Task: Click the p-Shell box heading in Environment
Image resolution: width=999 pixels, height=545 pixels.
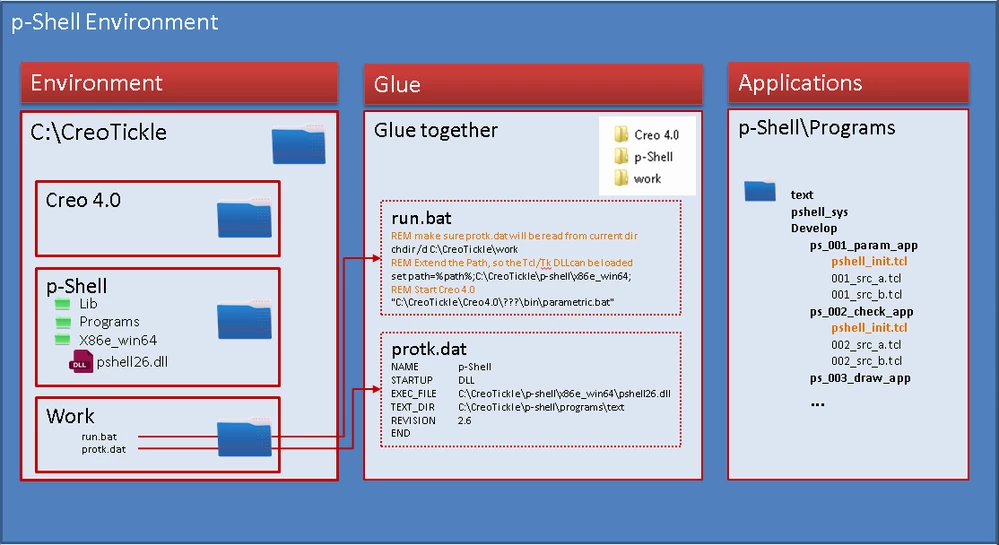Action: [76, 286]
